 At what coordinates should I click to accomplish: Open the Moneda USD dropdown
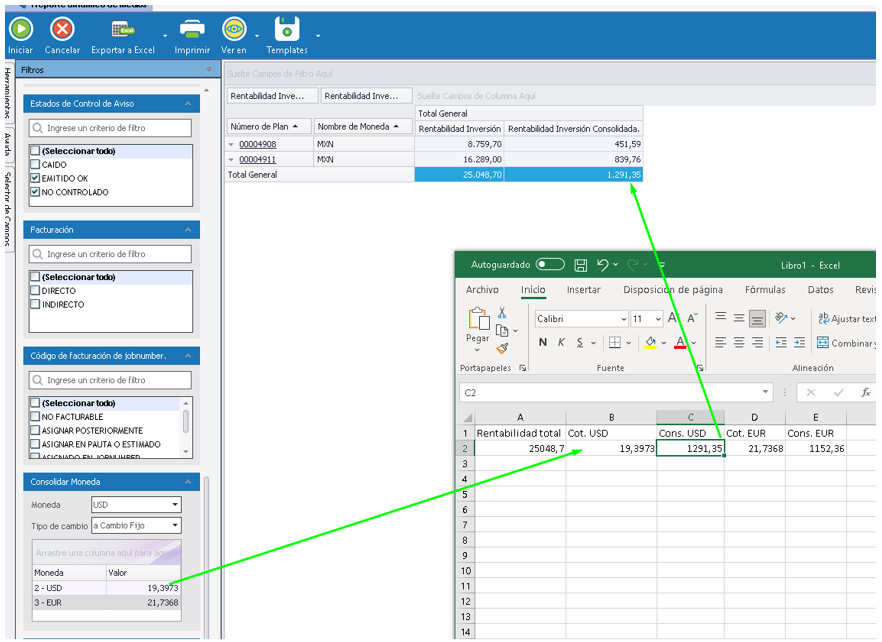click(x=175, y=505)
